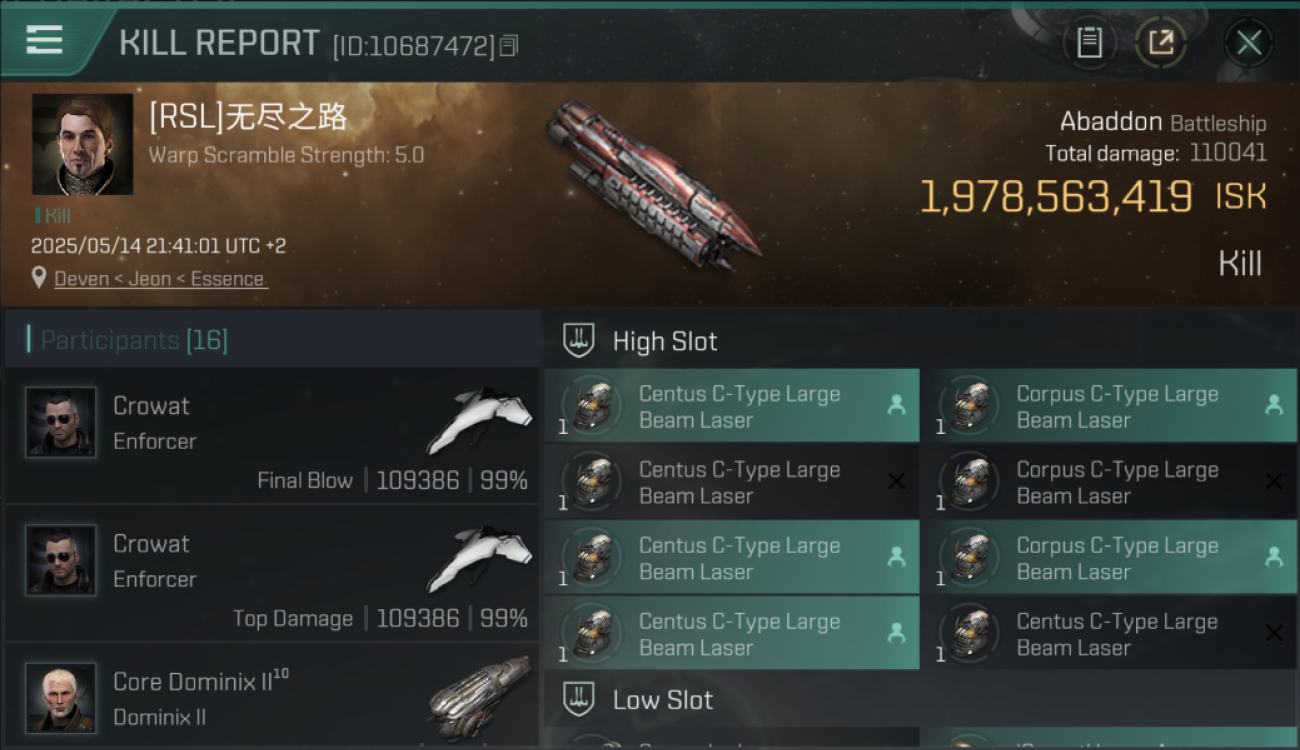The width and height of the screenshot is (1300, 750).
Task: Click Dominix II ship icon
Action: pos(480,698)
